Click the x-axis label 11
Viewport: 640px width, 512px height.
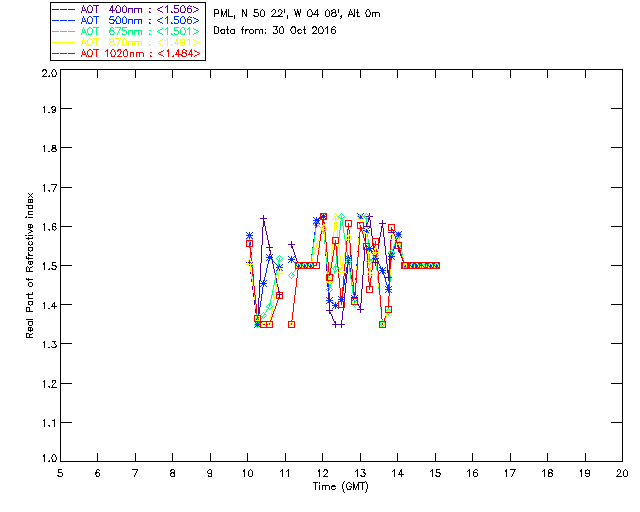click(285, 473)
